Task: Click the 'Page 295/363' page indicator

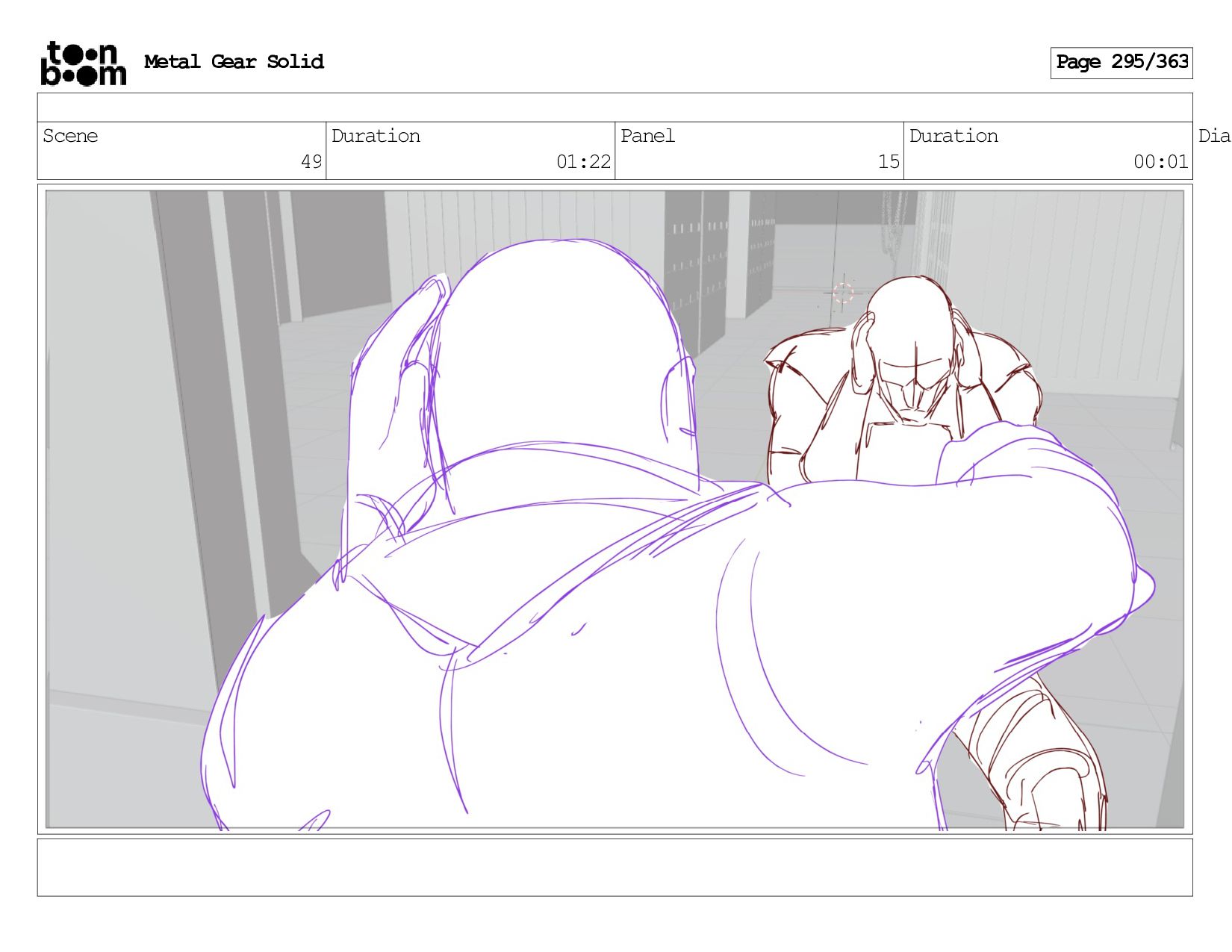Action: pyautogui.click(x=1121, y=63)
